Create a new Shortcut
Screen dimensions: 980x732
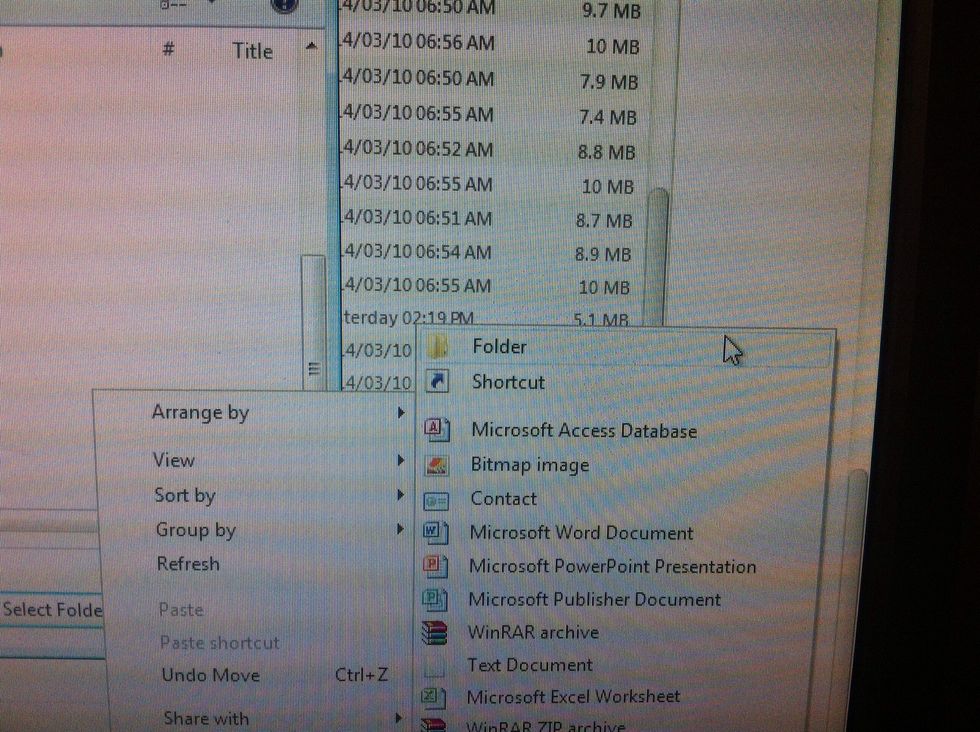505,382
